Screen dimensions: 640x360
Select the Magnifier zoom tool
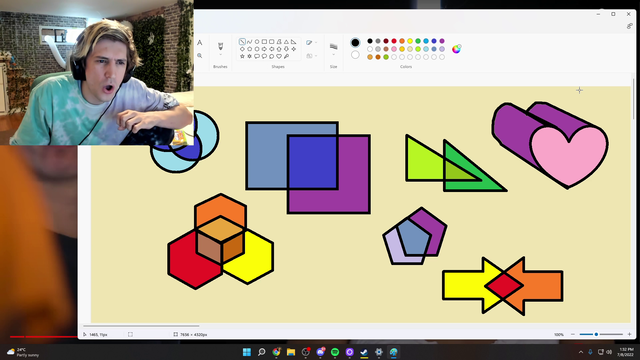[200, 56]
